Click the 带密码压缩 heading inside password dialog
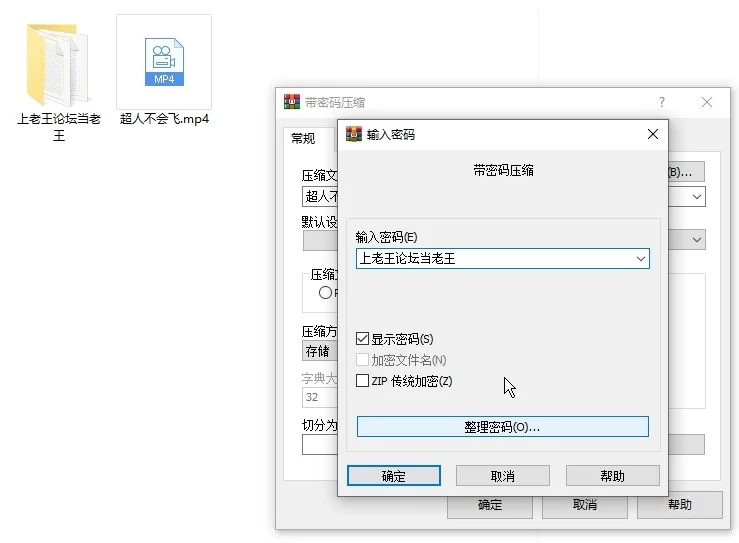Image resolution: width=739 pixels, height=543 pixels. (503, 171)
